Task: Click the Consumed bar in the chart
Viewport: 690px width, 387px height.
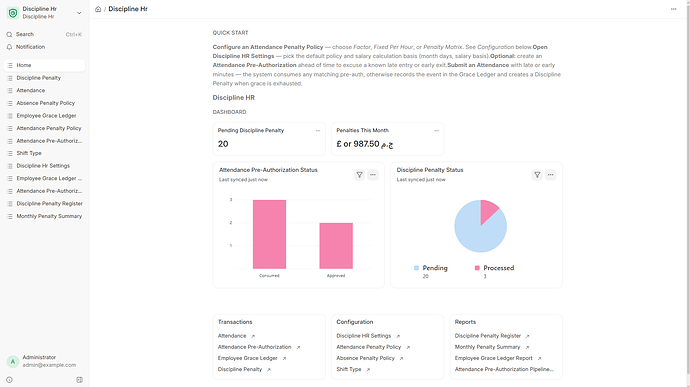Action: (269, 234)
